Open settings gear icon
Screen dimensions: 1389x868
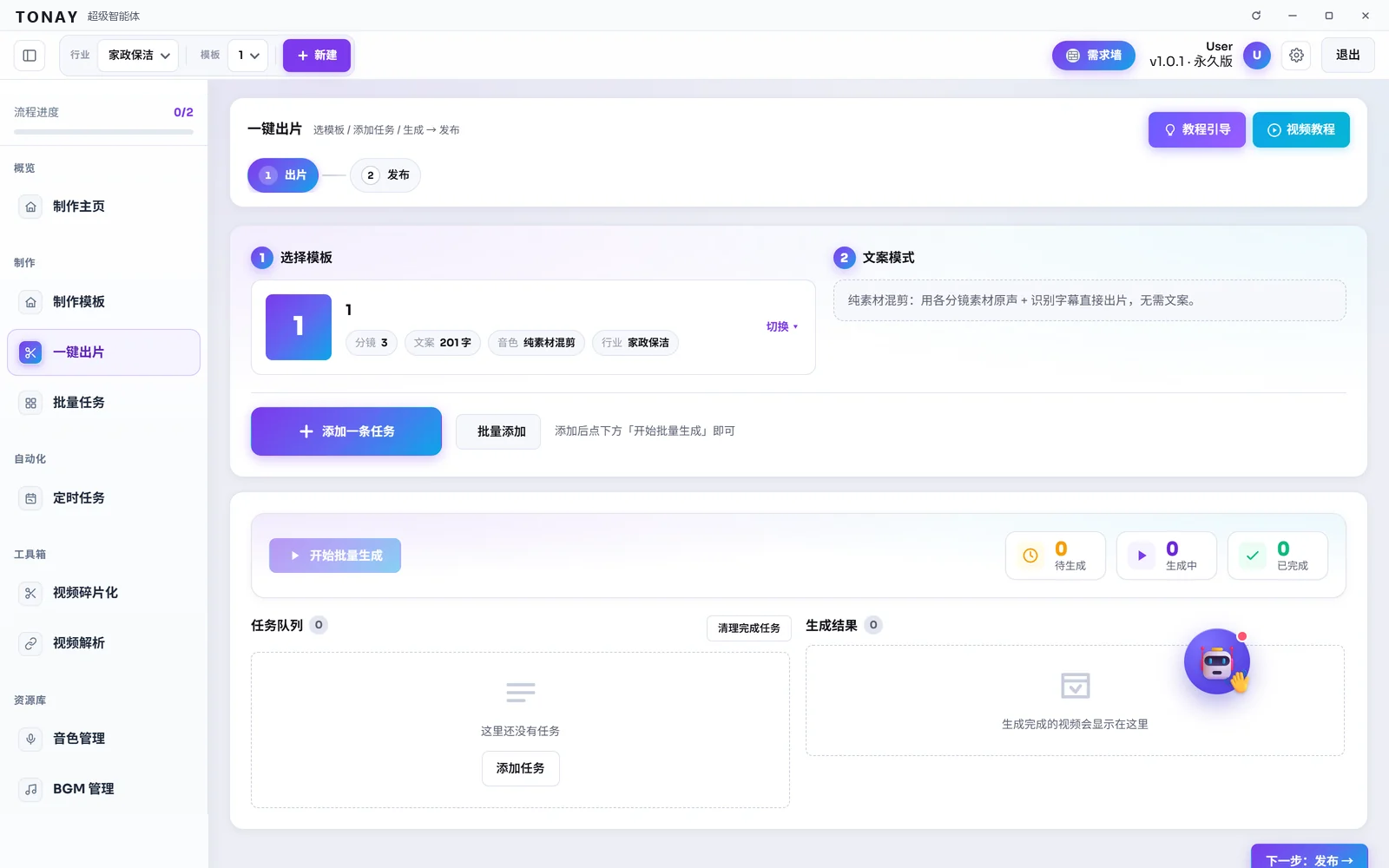point(1296,56)
